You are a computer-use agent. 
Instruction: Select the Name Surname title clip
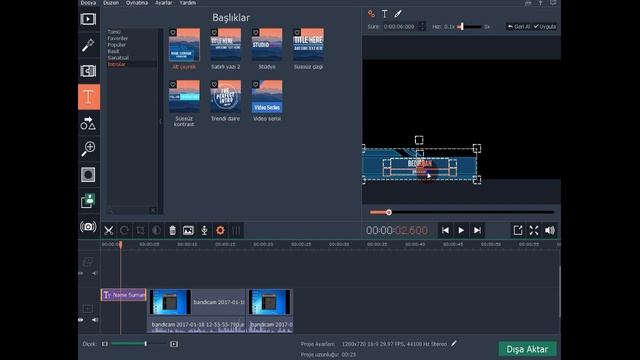click(x=124, y=295)
